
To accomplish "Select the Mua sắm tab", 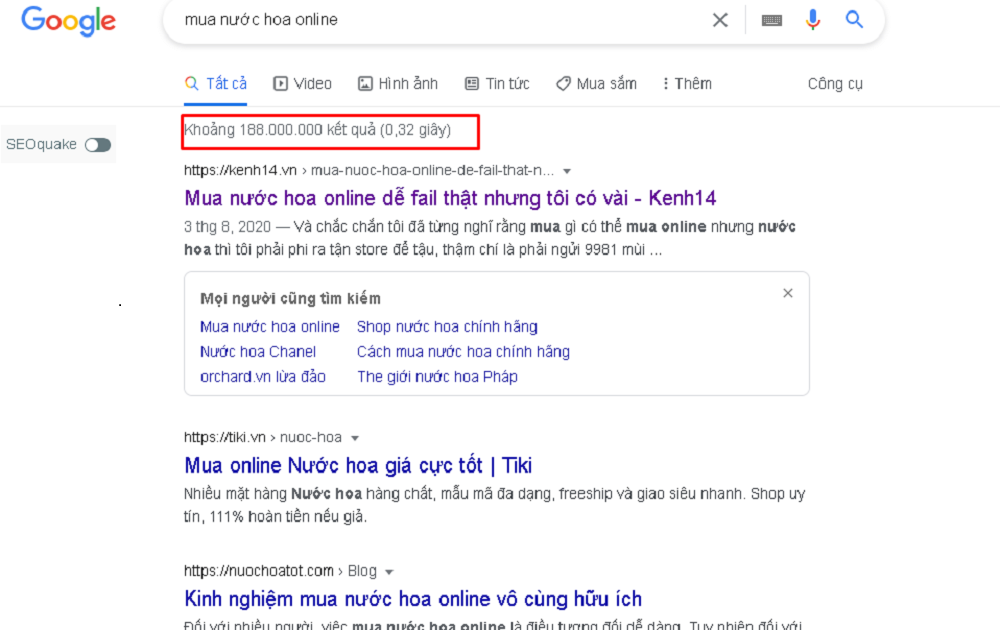I will pyautogui.click(x=596, y=84).
